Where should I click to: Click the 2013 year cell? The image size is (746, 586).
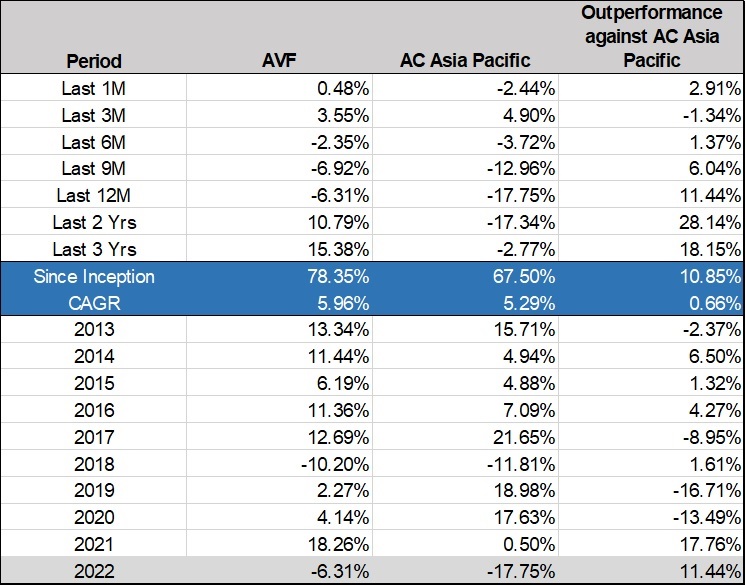(x=93, y=329)
